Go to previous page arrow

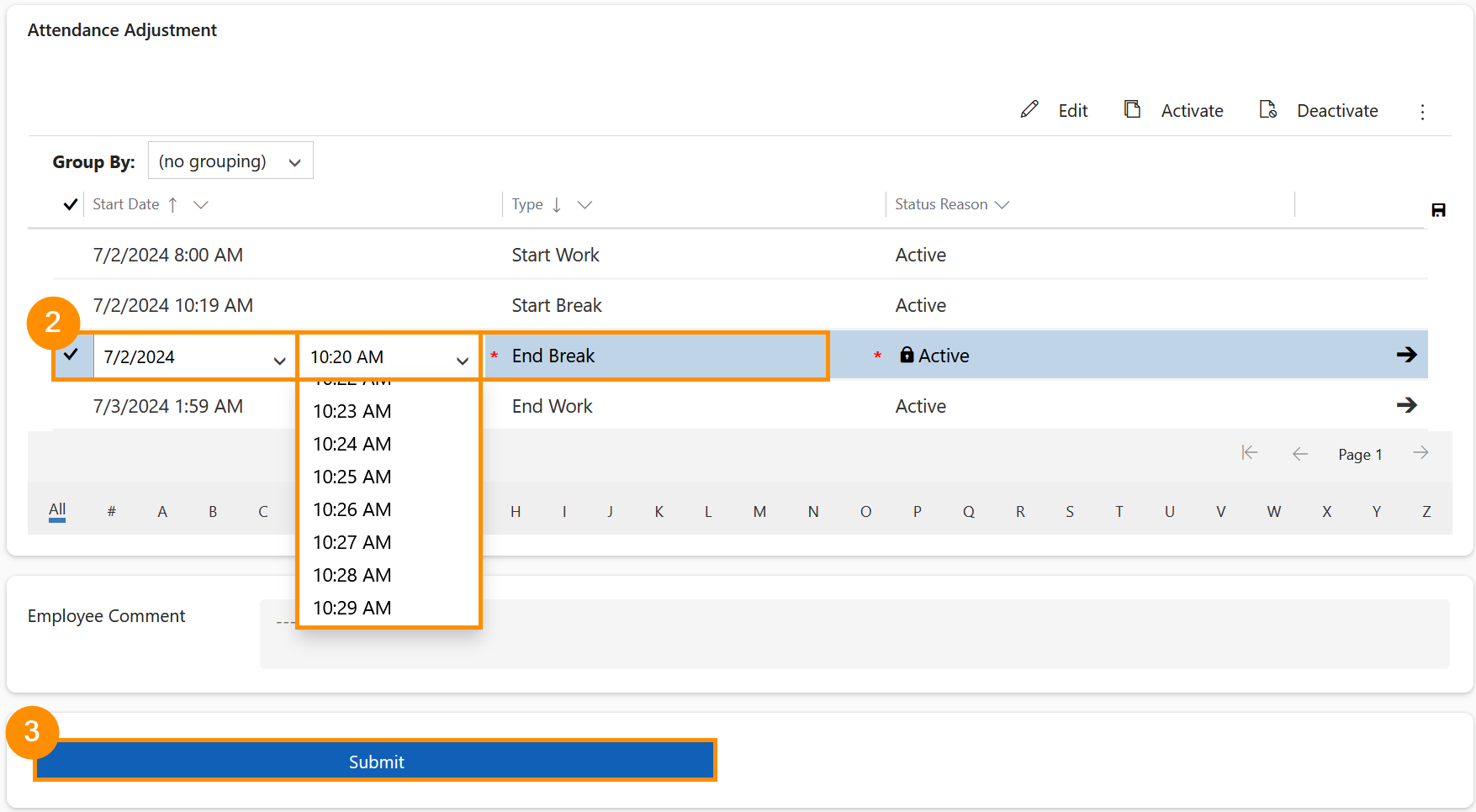(x=1300, y=454)
